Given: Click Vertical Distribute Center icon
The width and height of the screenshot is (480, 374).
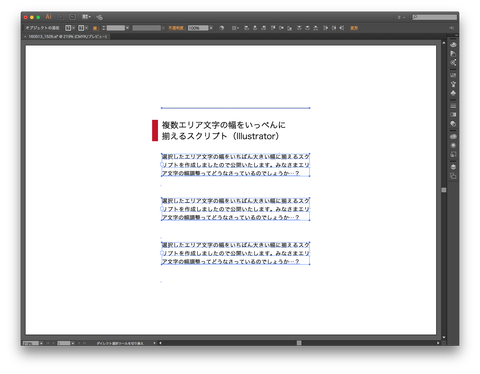Looking at the screenshot, I should 307,28.
